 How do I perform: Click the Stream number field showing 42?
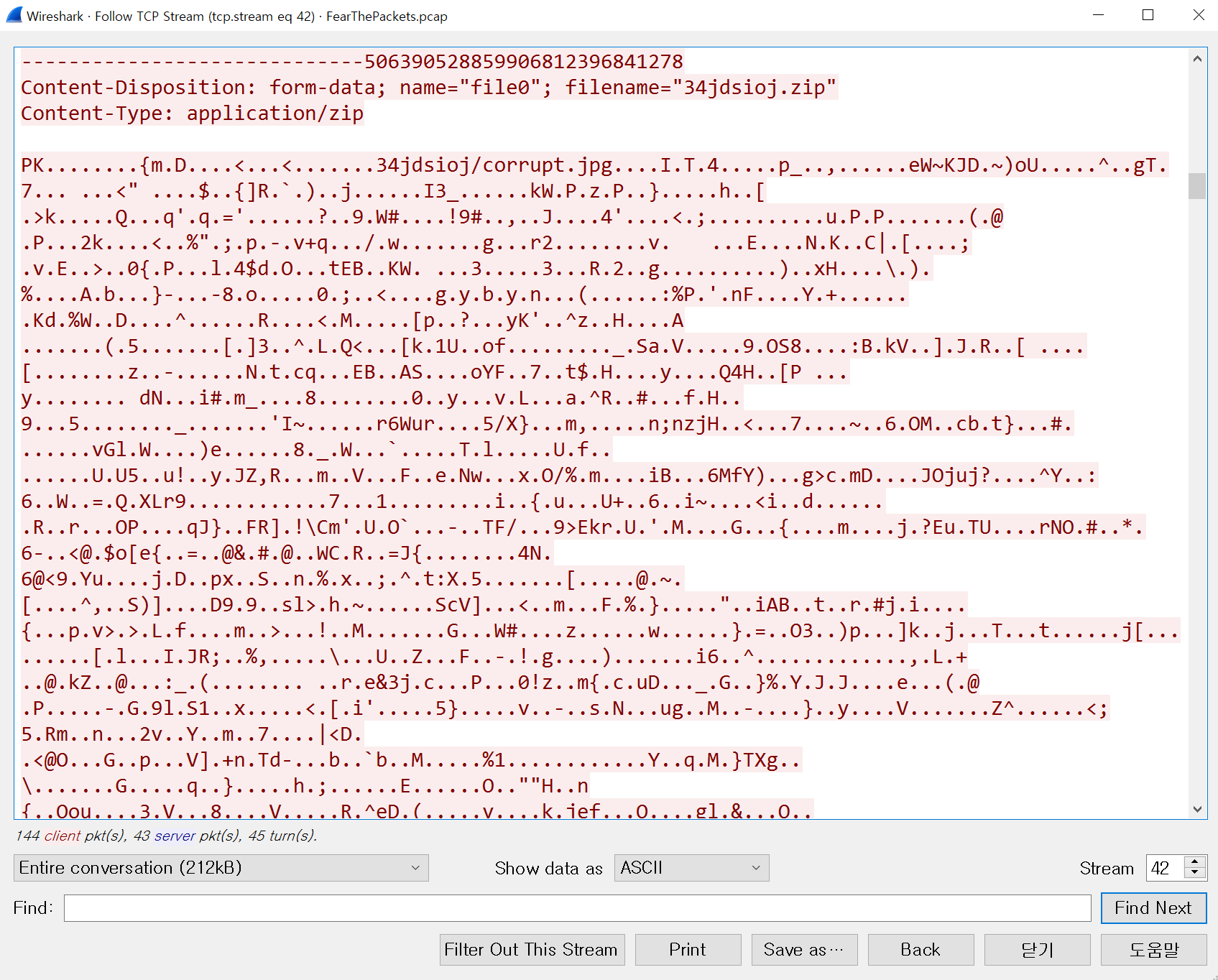click(x=1166, y=868)
